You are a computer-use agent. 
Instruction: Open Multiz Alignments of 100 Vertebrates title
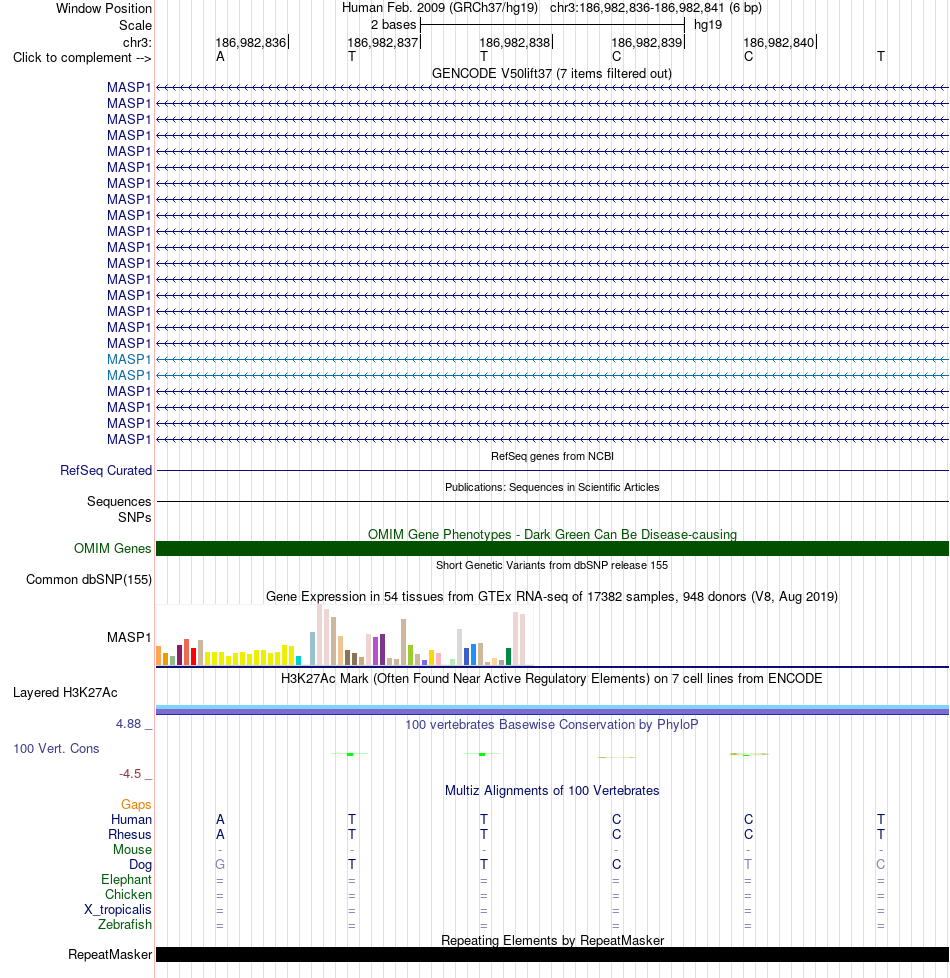tap(552, 791)
